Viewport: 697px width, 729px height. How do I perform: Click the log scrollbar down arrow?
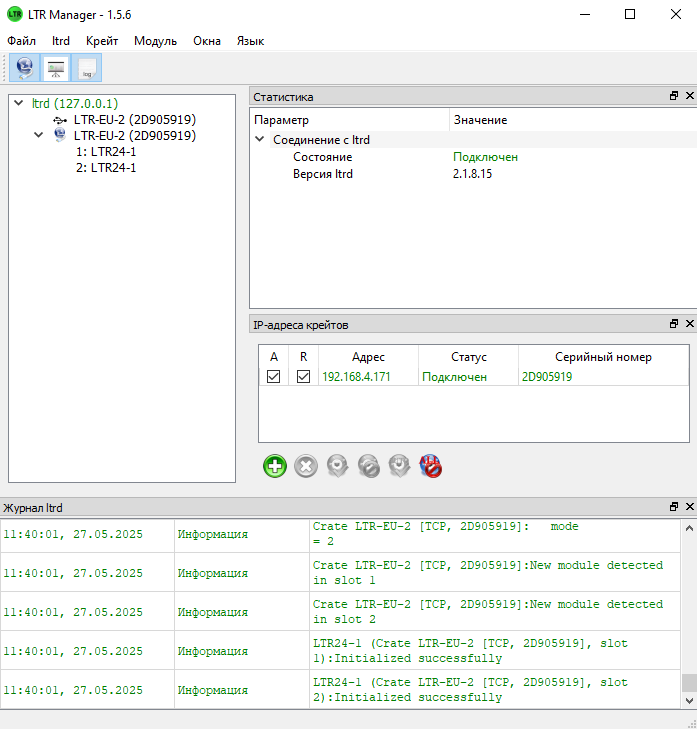point(689,701)
